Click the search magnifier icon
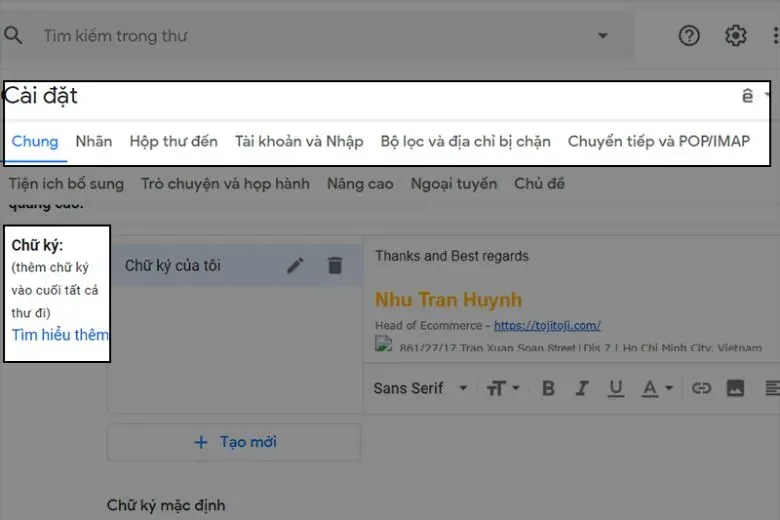 (x=13, y=35)
